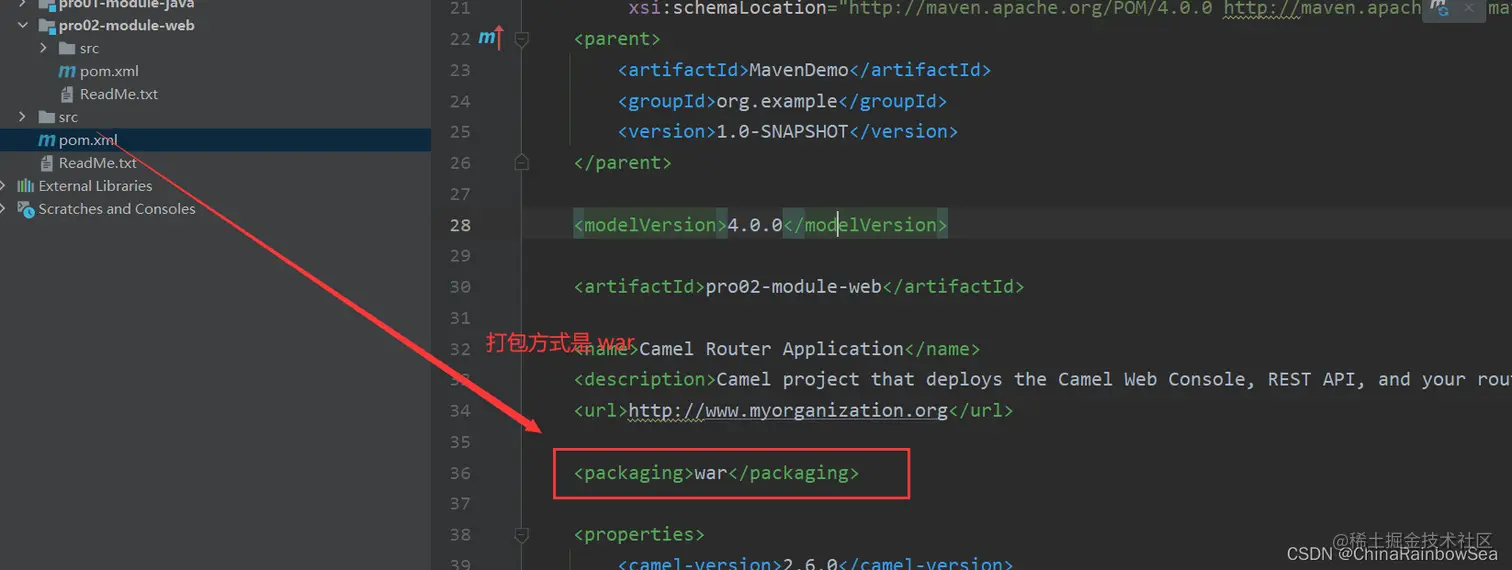Click the text file icon of root ReadMe.txt
1512x570 pixels.
(x=46, y=163)
